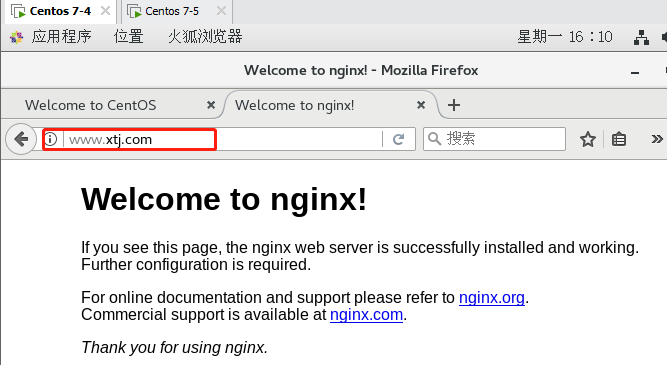Open the nginx.org link
Screen dimensions: 667x365
pyautogui.click(x=492, y=297)
